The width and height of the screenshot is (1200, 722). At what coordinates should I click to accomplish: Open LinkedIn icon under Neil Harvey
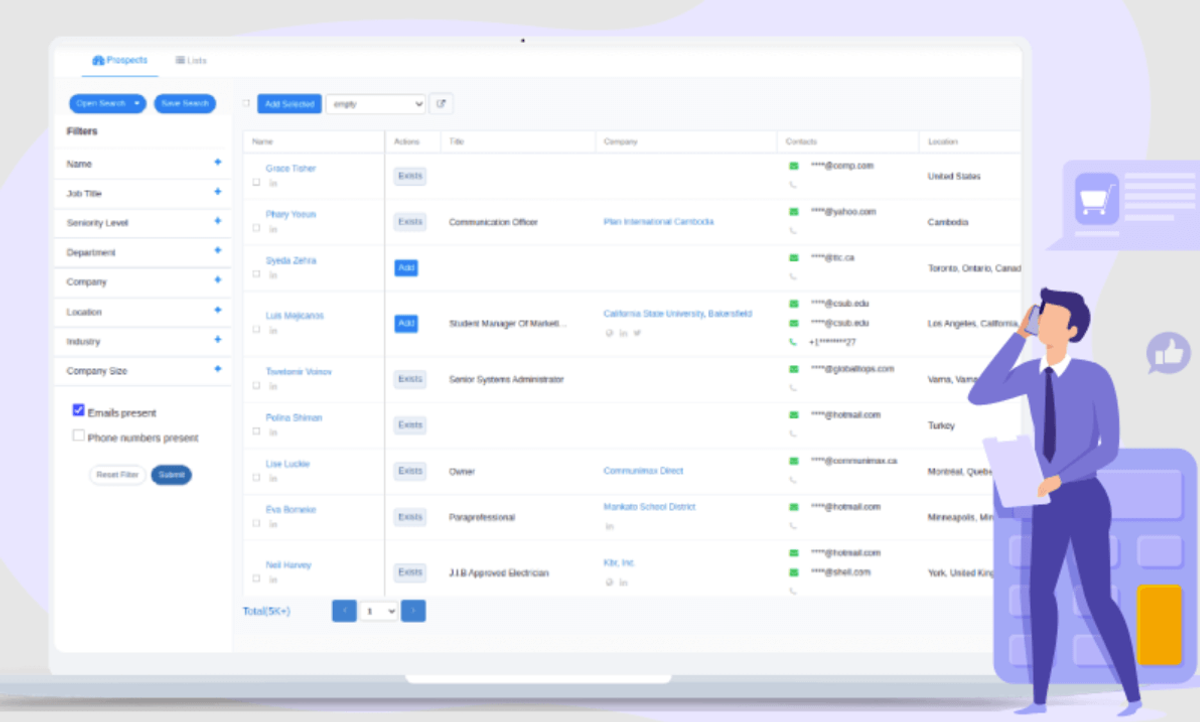(x=273, y=580)
